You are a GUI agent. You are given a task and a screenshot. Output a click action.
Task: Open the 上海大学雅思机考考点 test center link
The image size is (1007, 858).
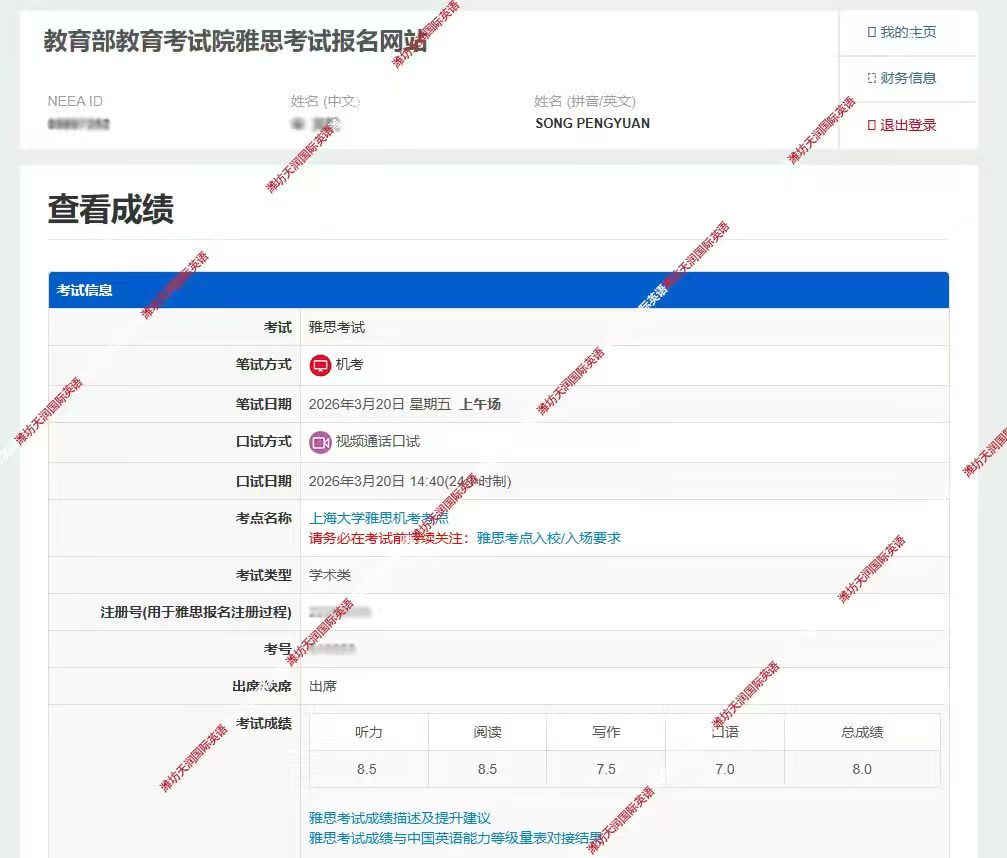(379, 519)
